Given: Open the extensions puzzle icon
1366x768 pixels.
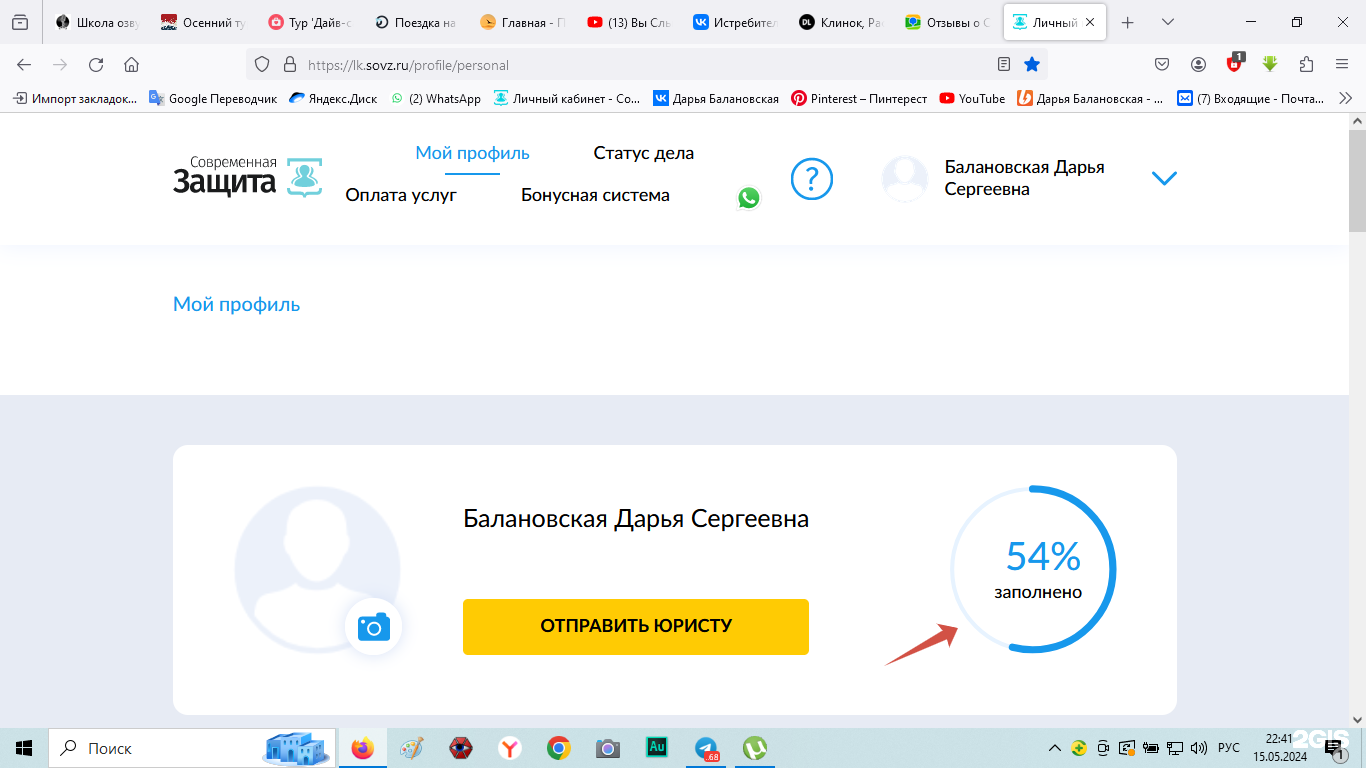Looking at the screenshot, I should coord(1306,65).
